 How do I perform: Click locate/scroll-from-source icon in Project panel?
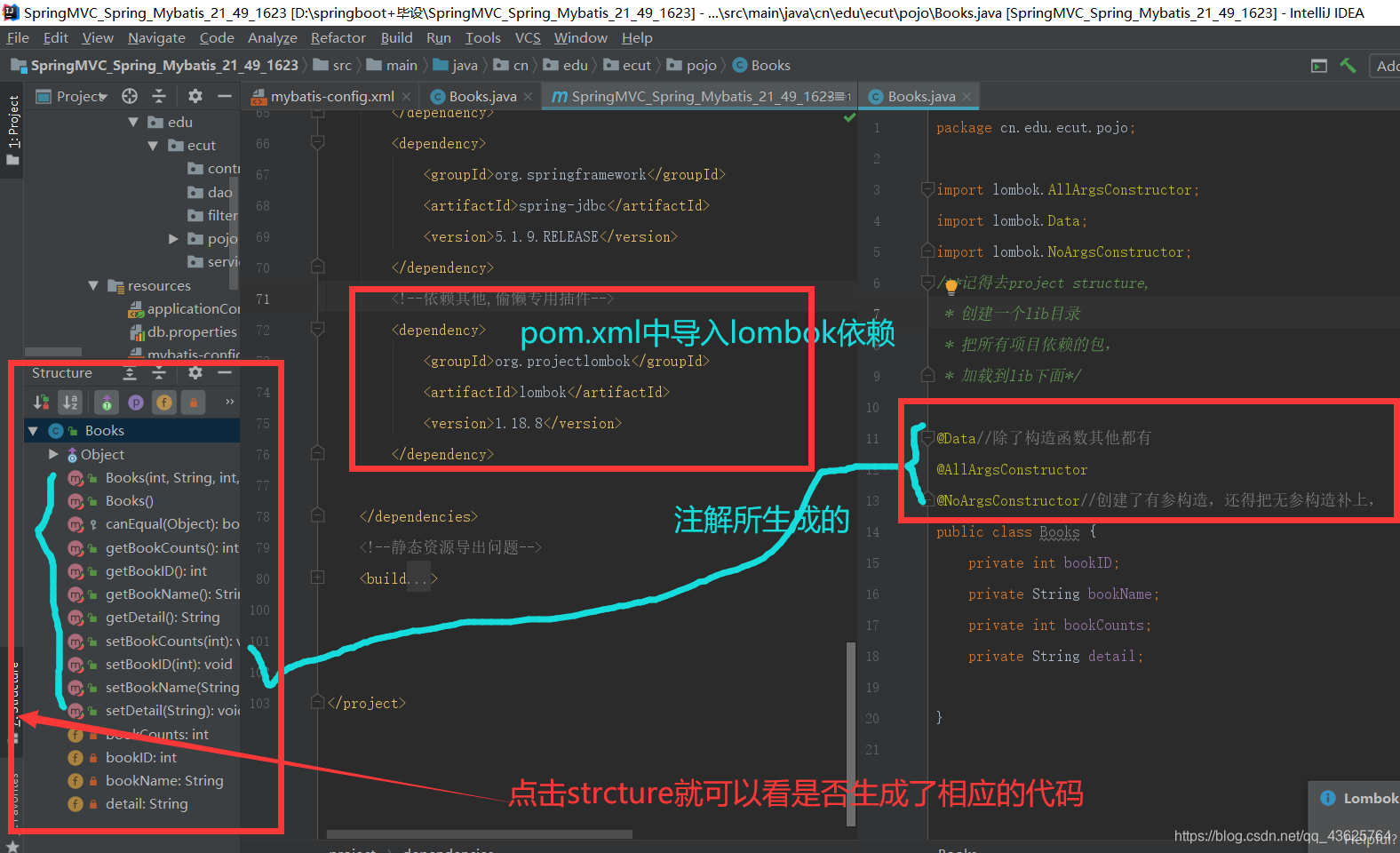[x=130, y=96]
